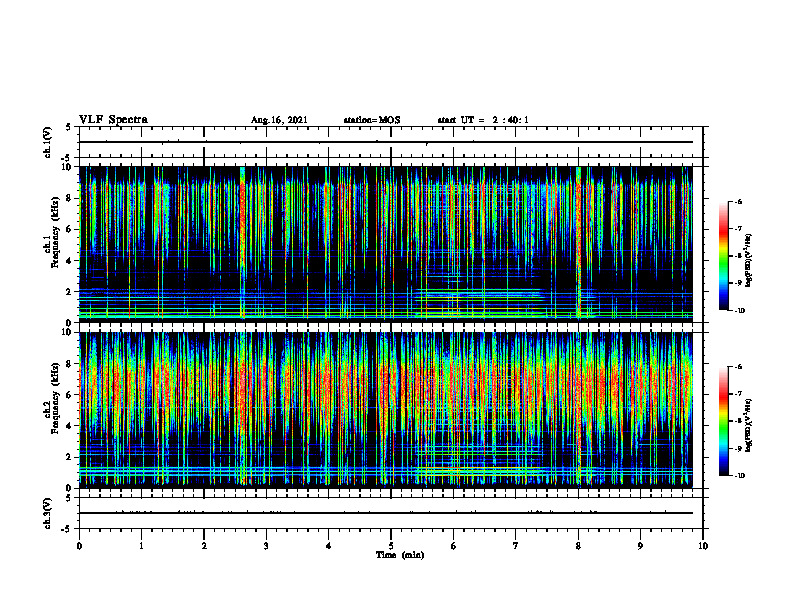Click the "station=MOS" header text

coord(372,120)
